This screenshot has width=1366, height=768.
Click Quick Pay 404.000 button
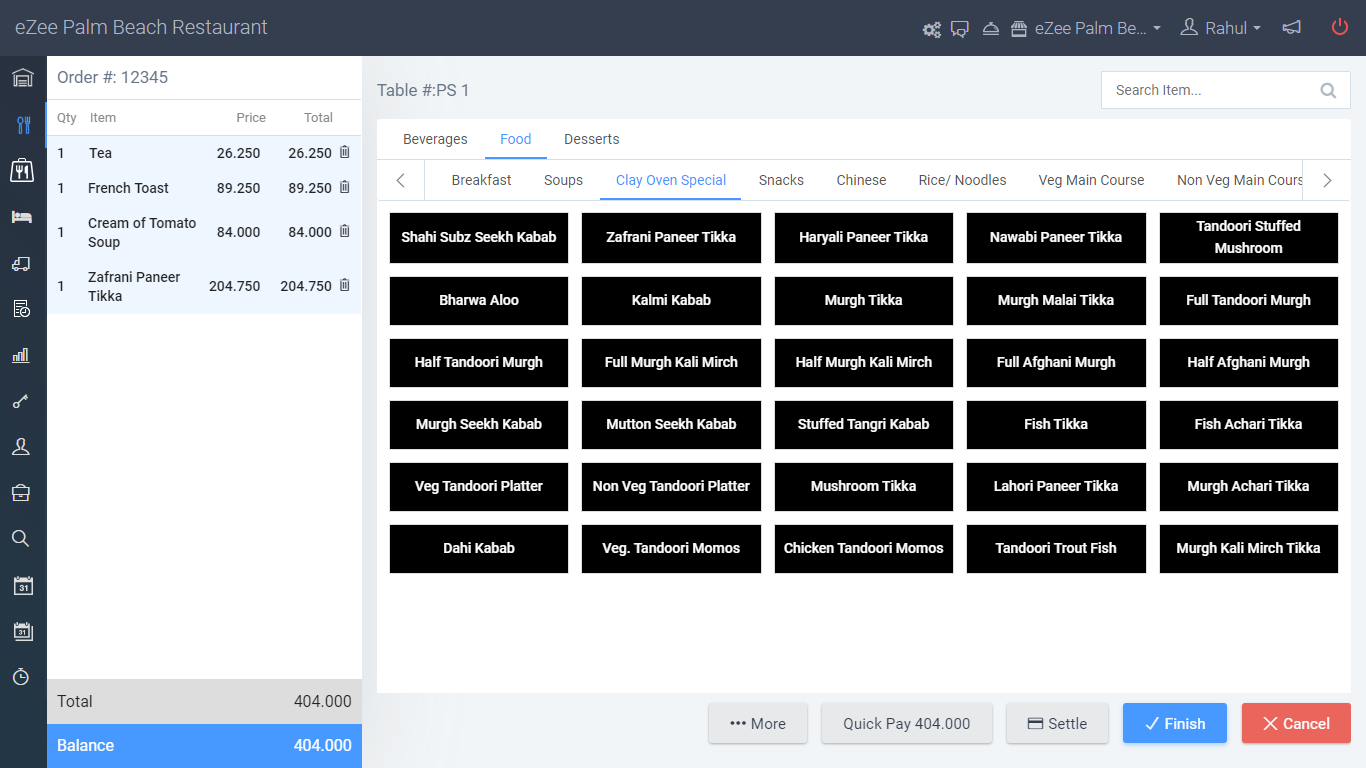pos(907,724)
